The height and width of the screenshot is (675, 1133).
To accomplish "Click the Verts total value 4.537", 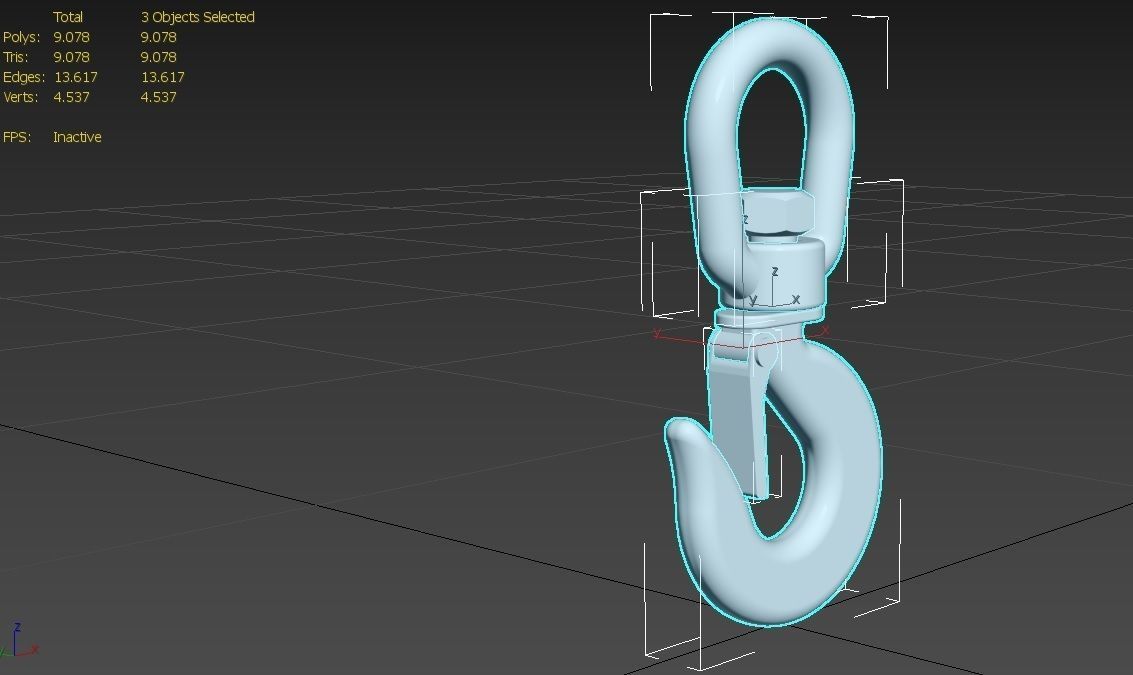I will coord(72,97).
